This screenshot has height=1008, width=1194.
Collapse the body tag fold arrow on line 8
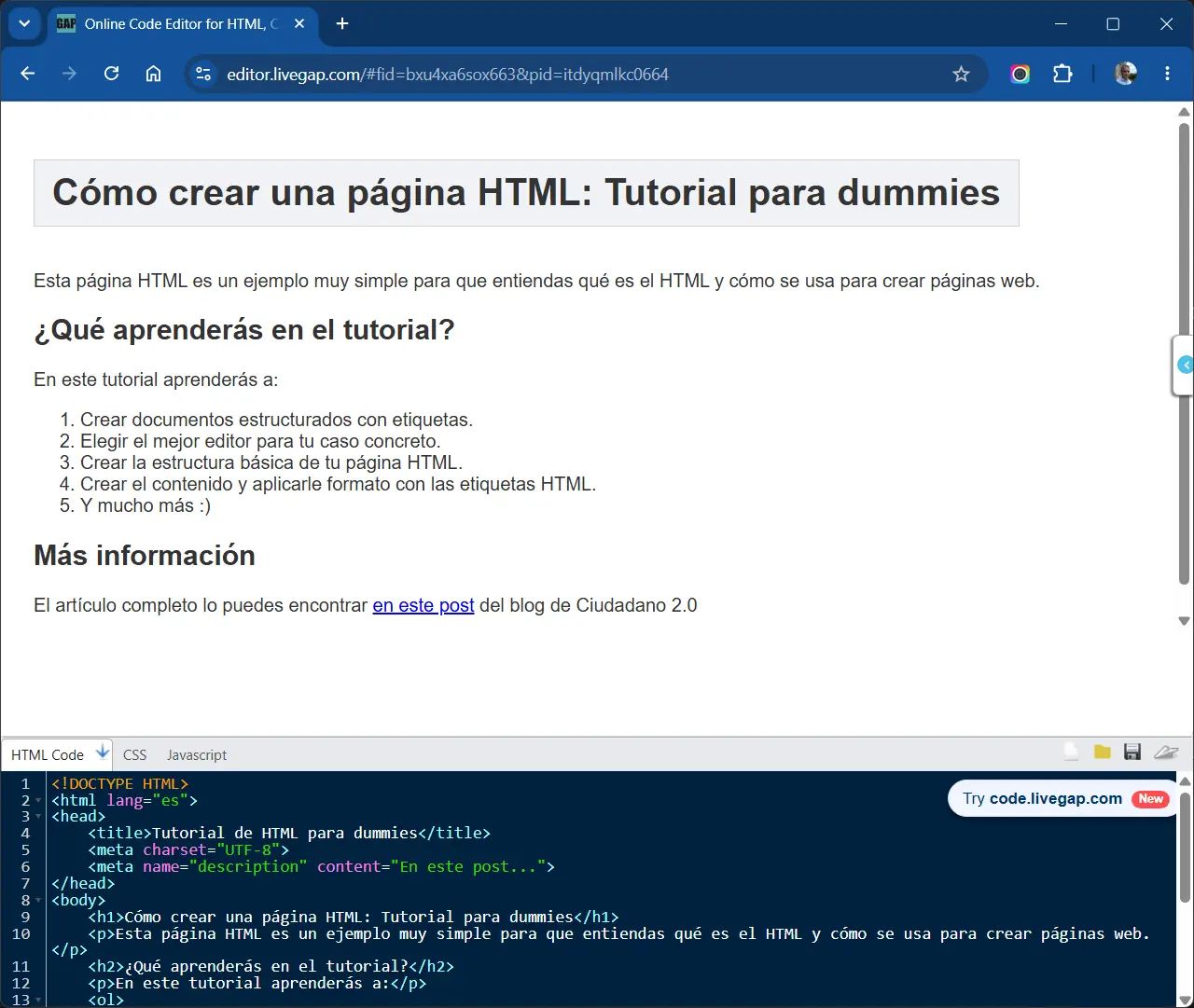point(38,901)
